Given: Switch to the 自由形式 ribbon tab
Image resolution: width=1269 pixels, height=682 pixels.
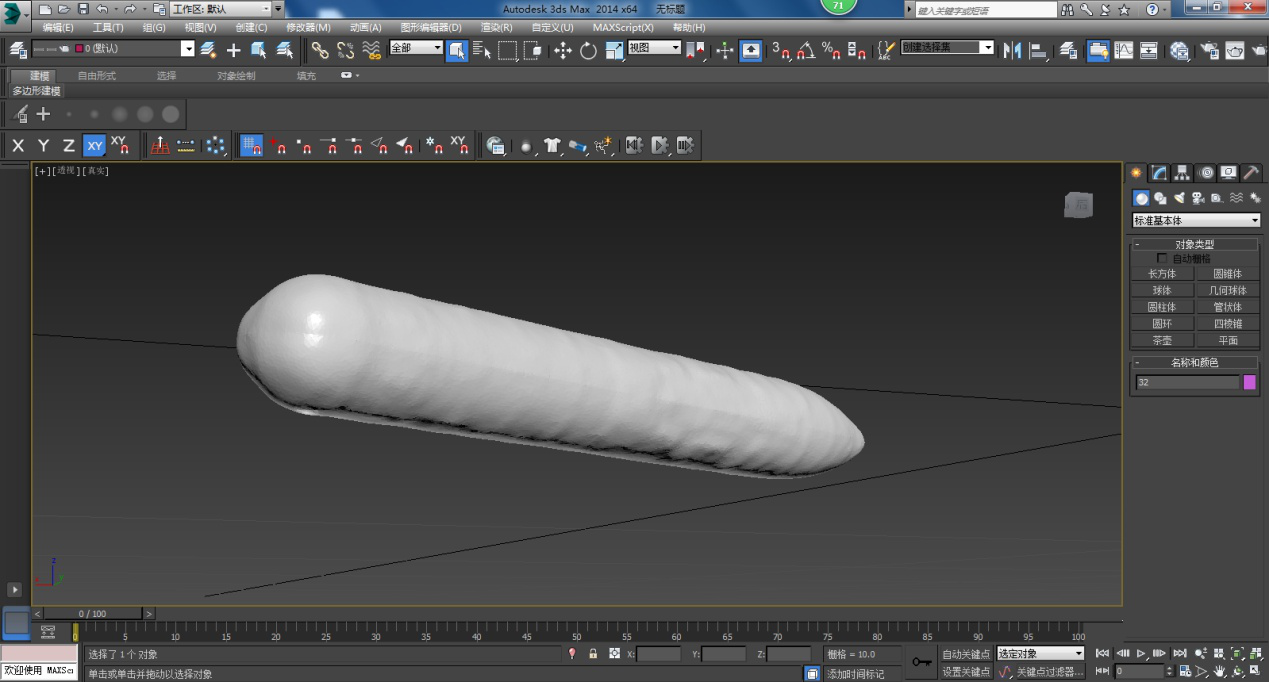Looking at the screenshot, I should [97, 76].
